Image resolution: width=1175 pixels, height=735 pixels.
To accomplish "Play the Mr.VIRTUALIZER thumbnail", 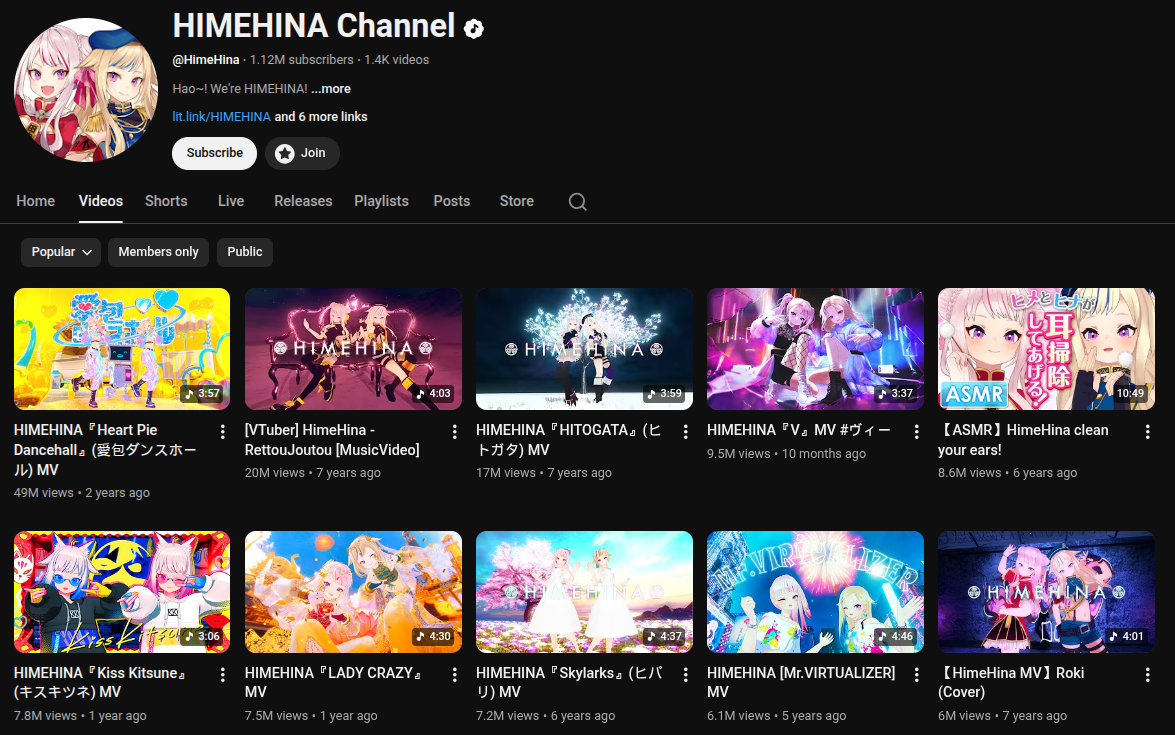I will (815, 592).
